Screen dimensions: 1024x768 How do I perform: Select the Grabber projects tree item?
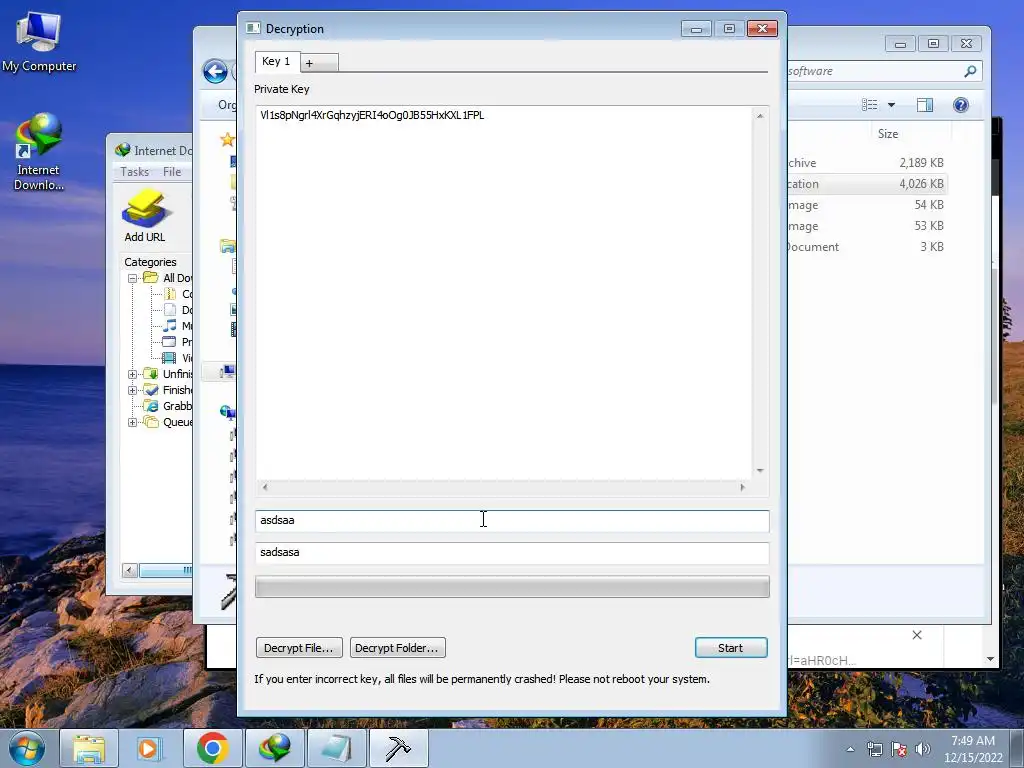(168, 406)
